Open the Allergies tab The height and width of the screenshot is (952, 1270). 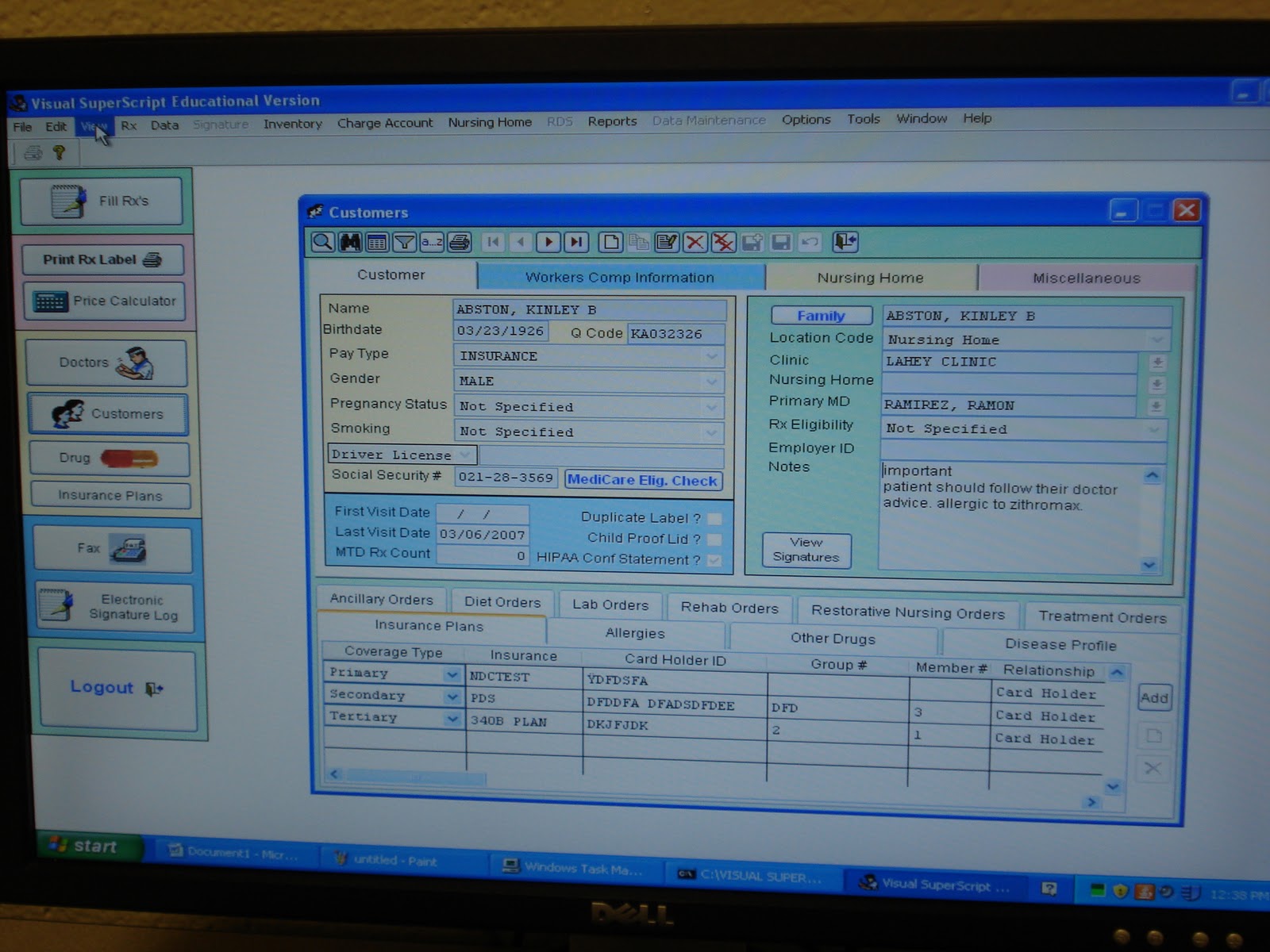pyautogui.click(x=635, y=633)
